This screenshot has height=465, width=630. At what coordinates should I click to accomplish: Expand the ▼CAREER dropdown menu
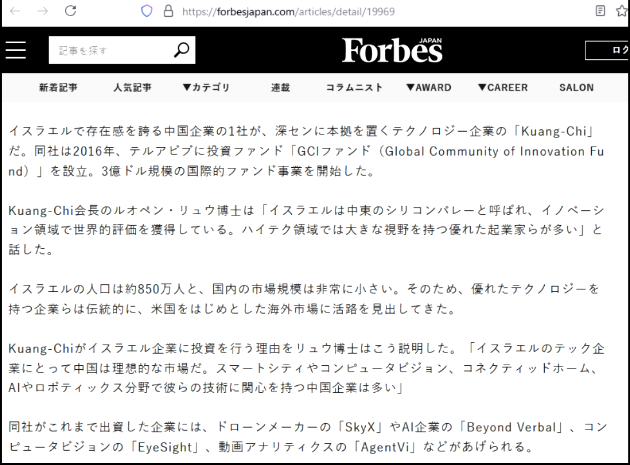point(502,88)
